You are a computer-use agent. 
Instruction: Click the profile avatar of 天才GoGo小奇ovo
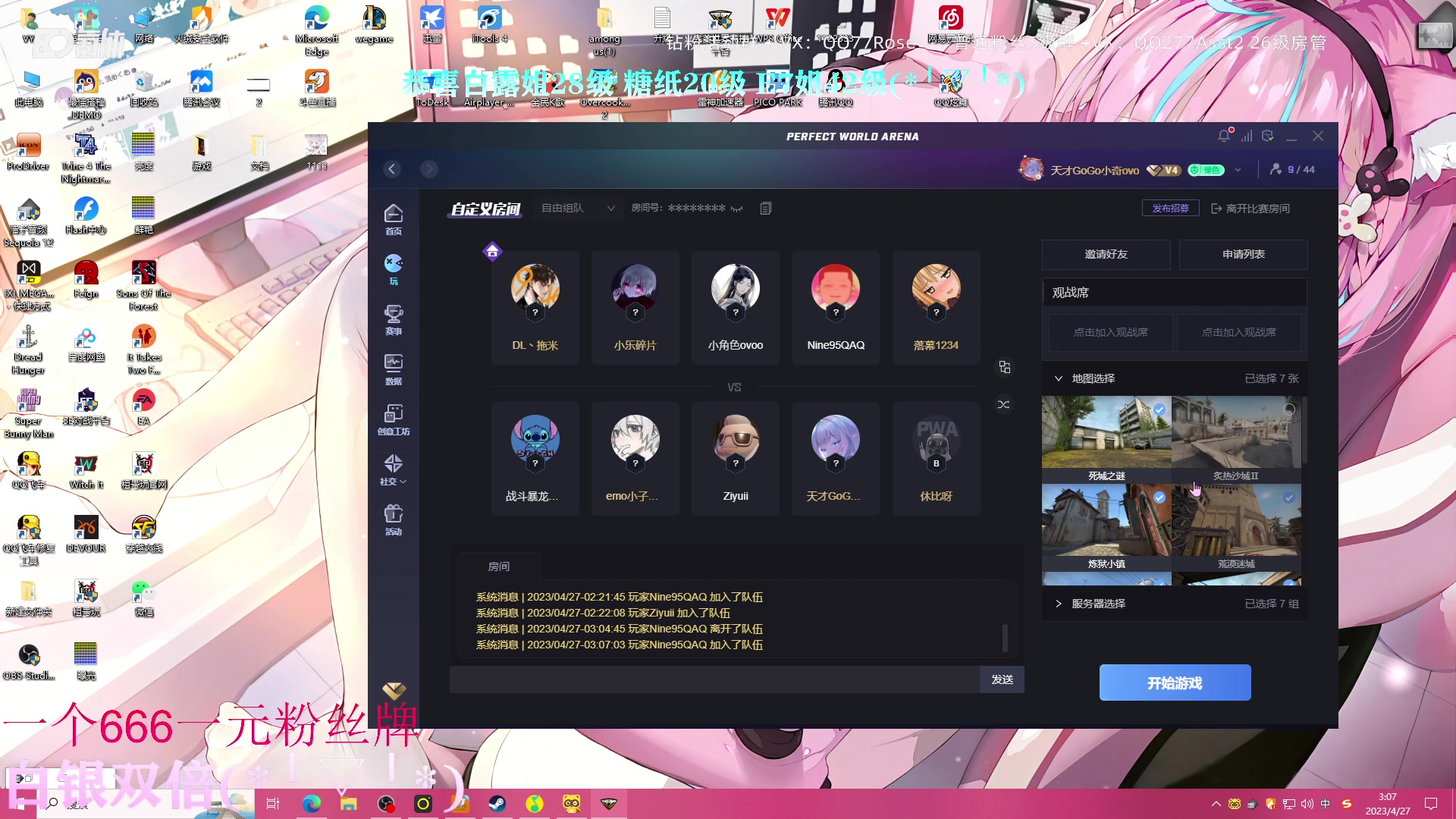(x=1031, y=169)
